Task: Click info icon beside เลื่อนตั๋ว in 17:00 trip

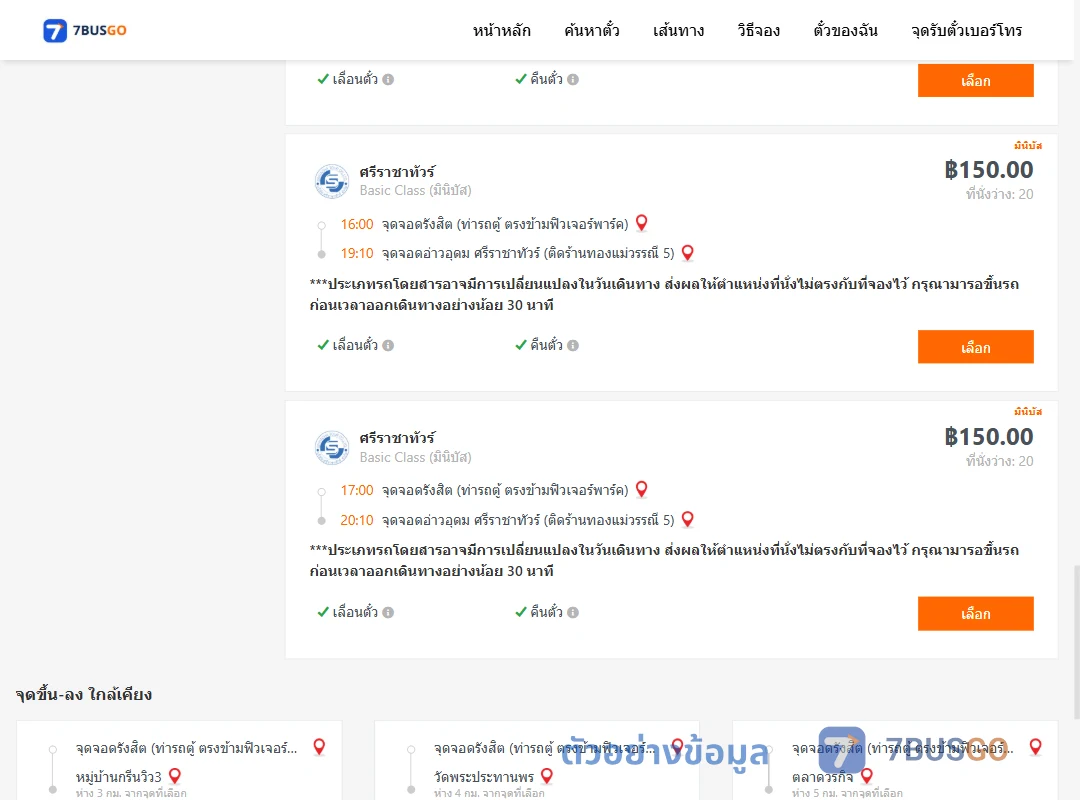Action: [388, 612]
